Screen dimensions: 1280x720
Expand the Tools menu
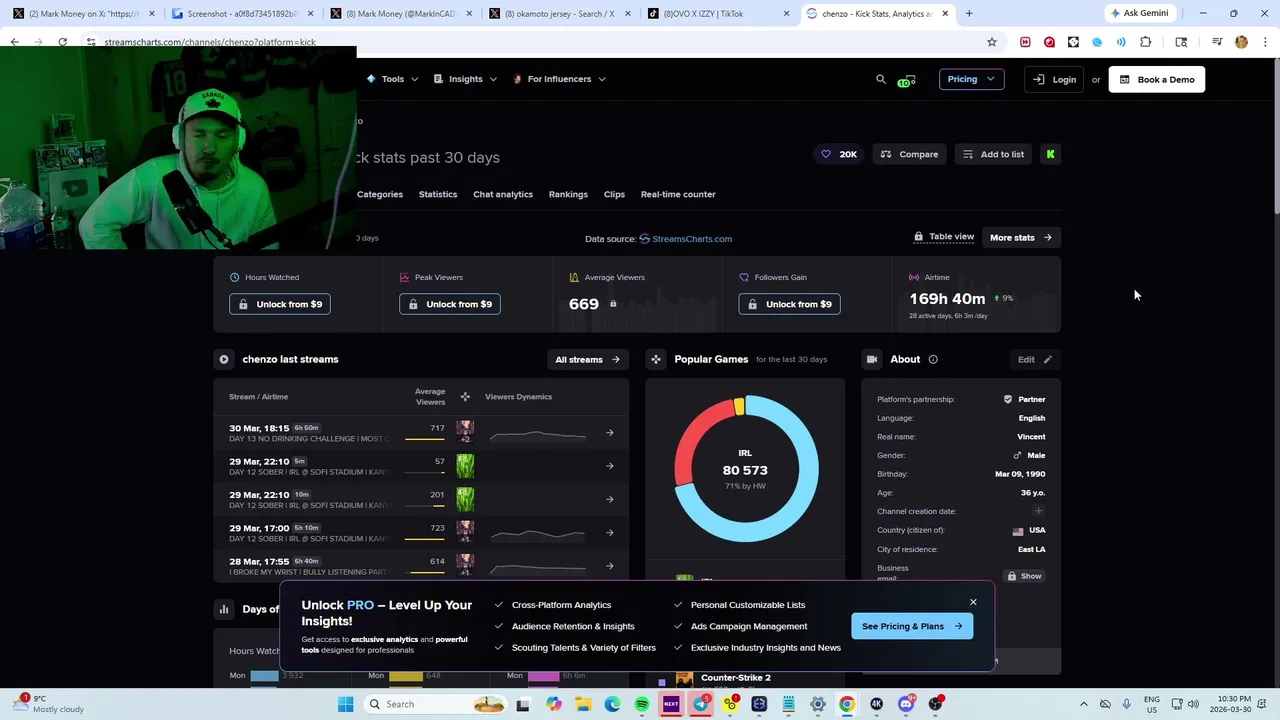point(393,79)
